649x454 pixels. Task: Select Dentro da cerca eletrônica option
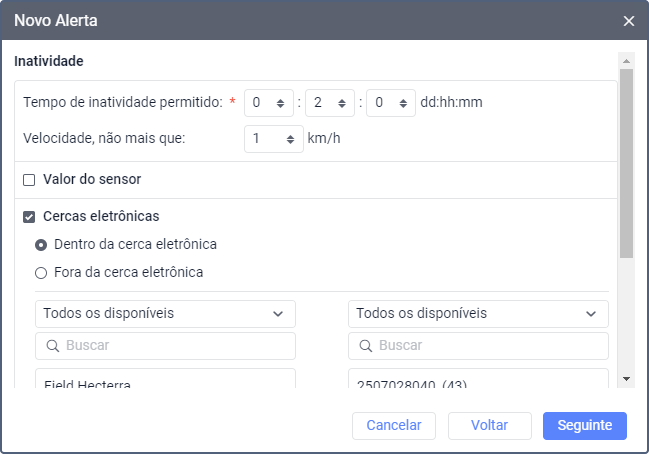(41, 244)
